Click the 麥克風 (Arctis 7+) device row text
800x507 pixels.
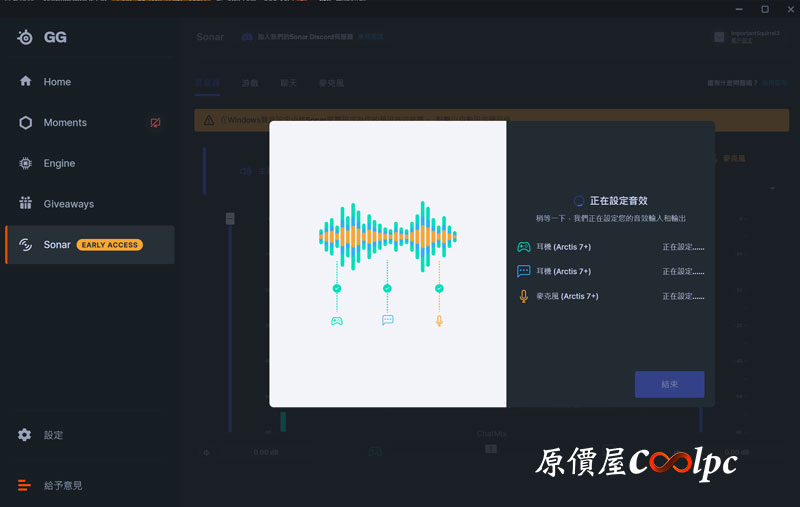[x=567, y=296]
